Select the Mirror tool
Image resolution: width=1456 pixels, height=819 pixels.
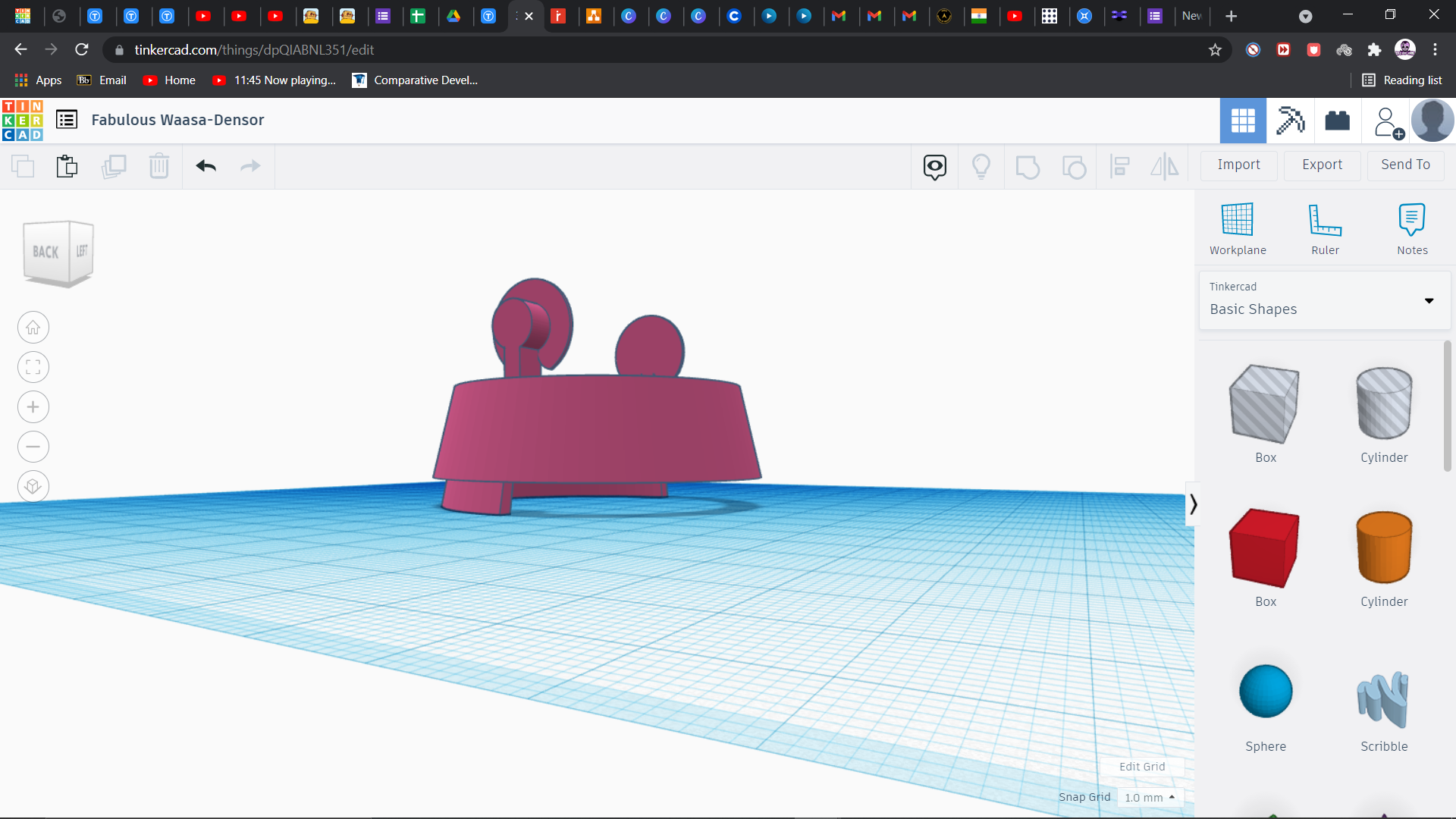click(1164, 166)
